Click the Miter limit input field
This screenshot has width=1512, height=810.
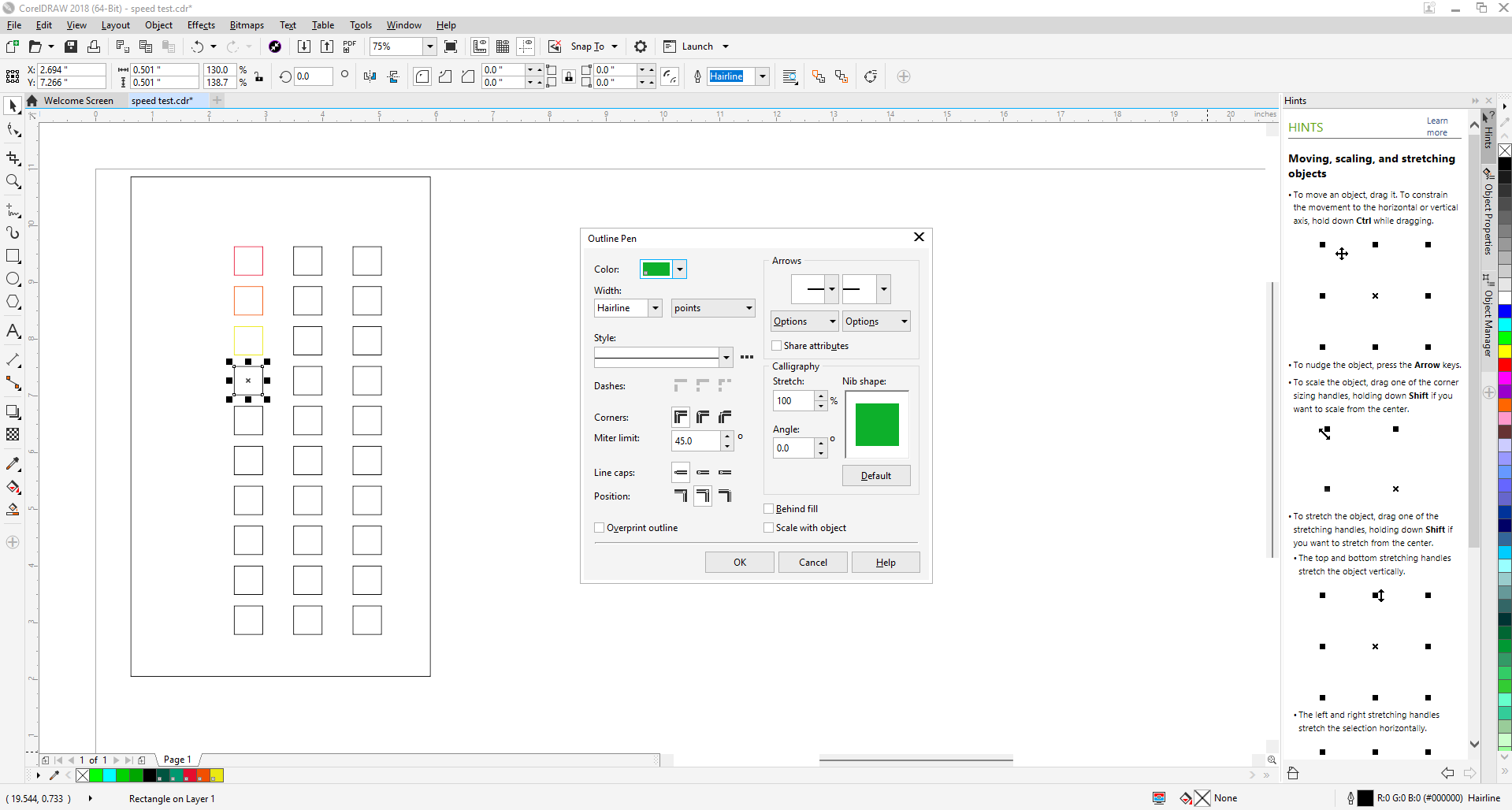[697, 441]
